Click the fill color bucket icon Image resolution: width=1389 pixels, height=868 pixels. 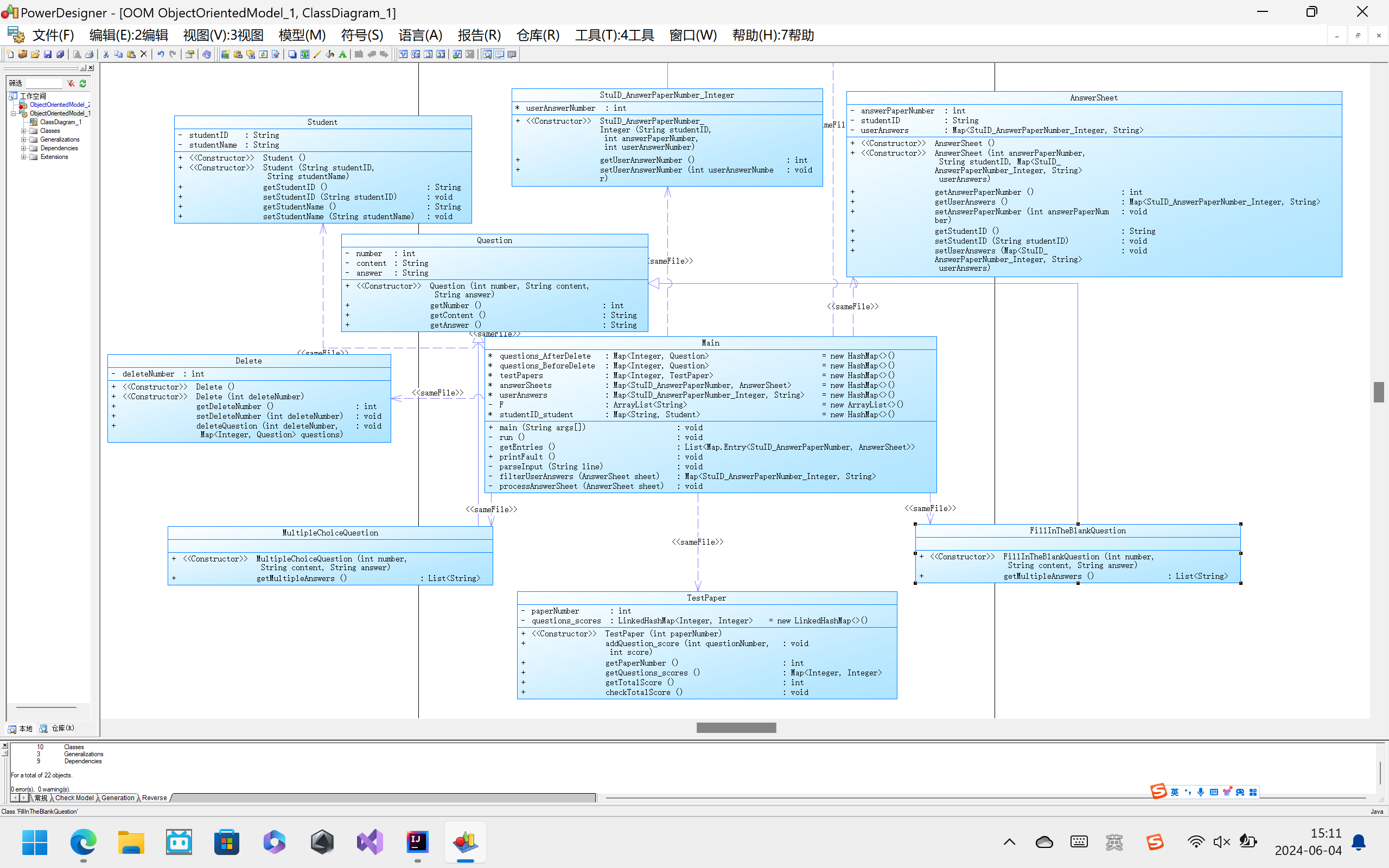point(330,55)
